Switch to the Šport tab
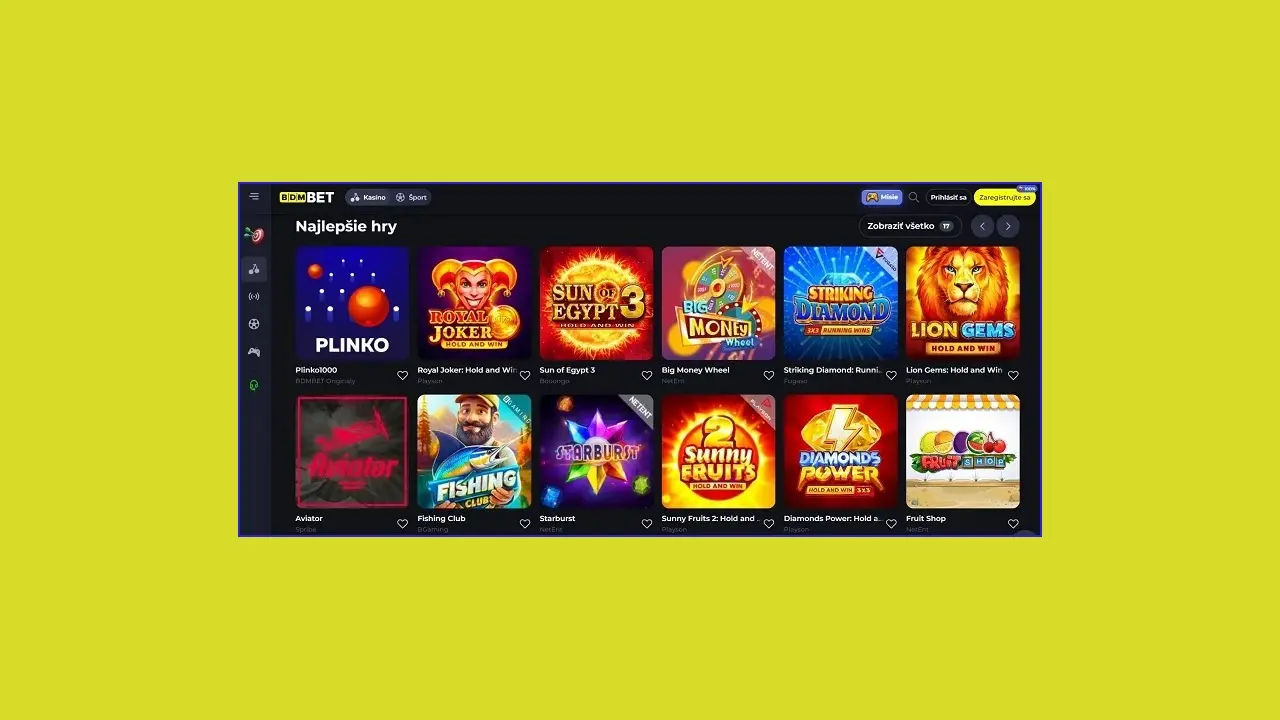This screenshot has width=1280, height=720. click(411, 197)
